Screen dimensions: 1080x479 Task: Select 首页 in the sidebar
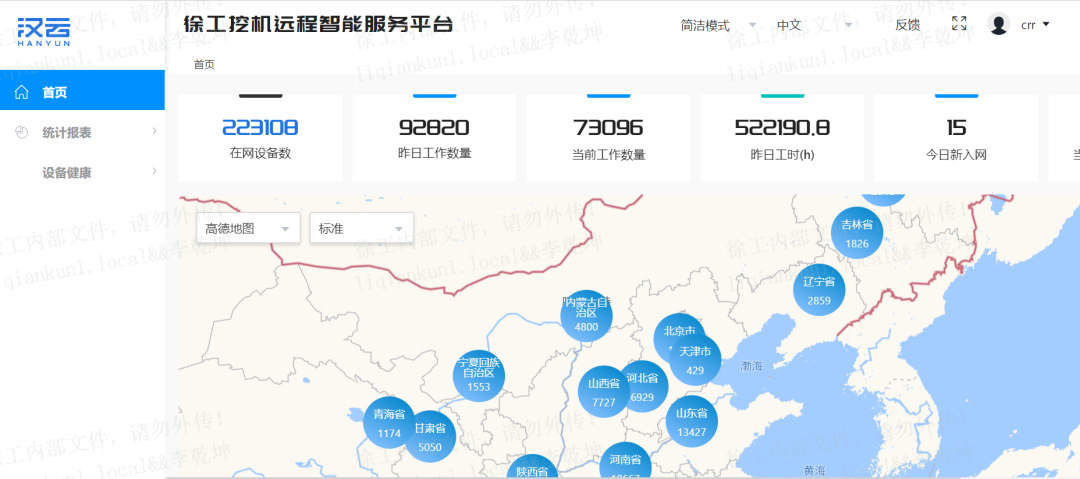click(82, 90)
